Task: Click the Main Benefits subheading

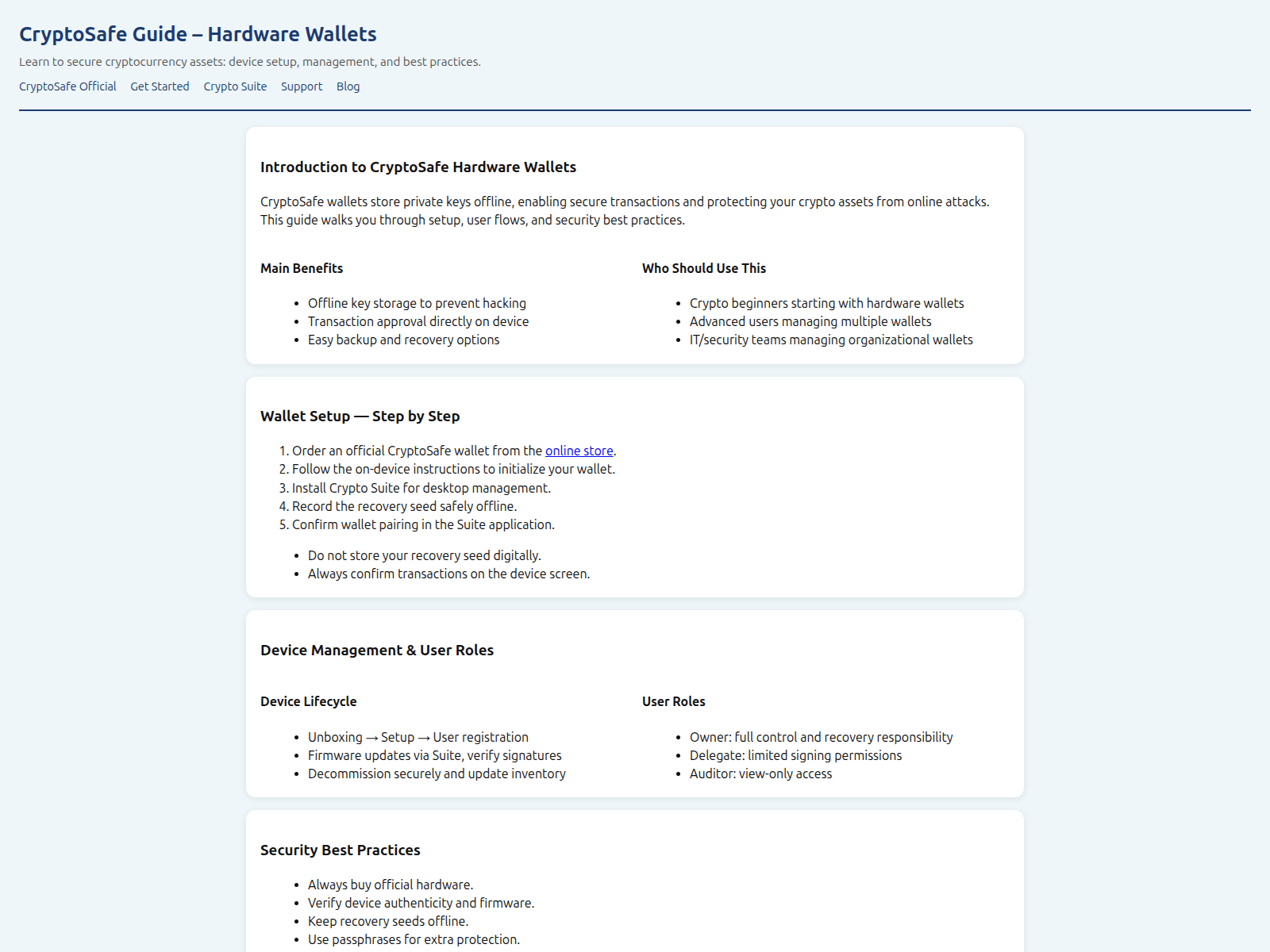Action: point(302,268)
